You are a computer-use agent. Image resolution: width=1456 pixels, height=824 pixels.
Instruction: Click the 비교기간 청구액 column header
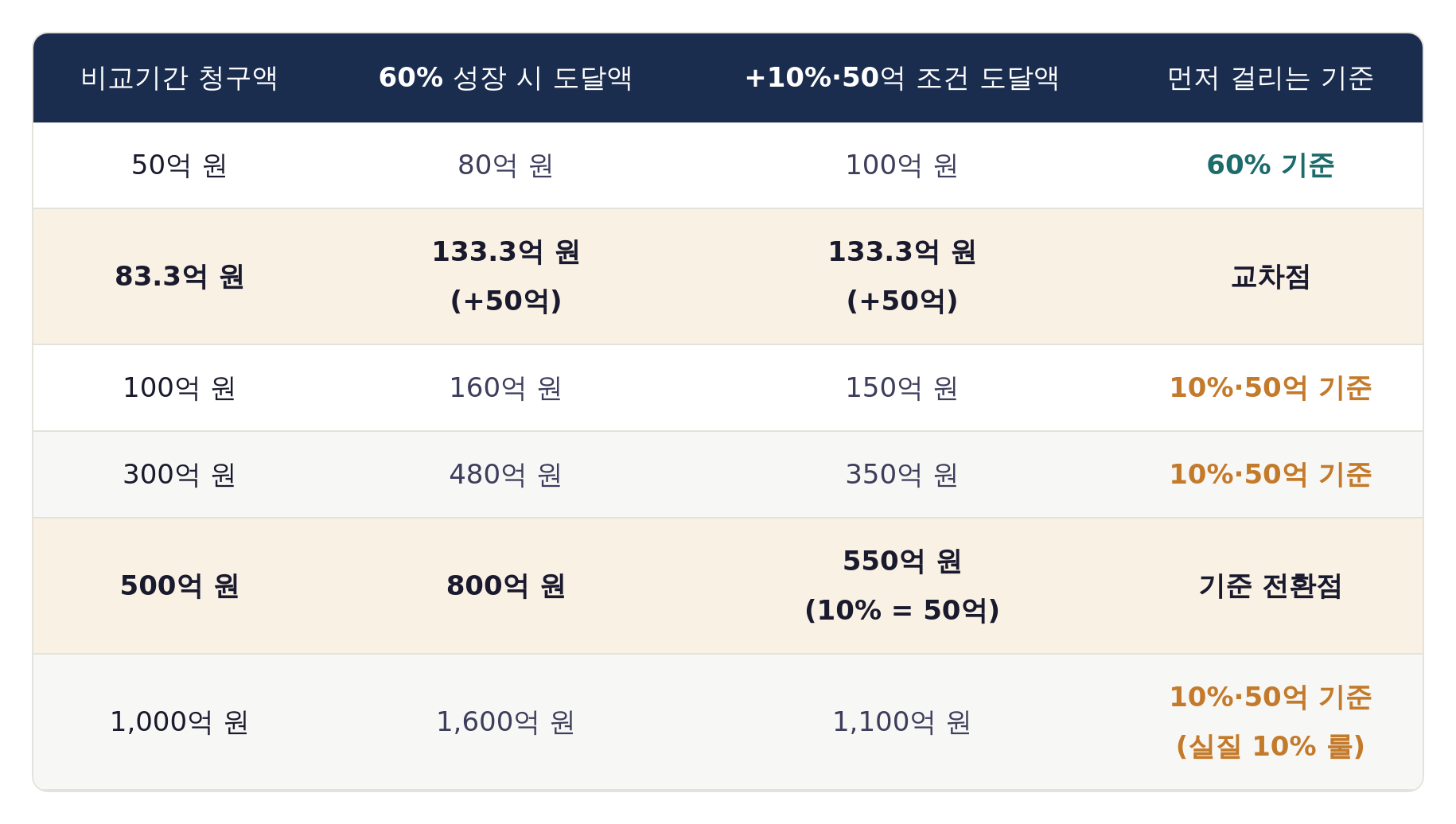pyautogui.click(x=179, y=78)
